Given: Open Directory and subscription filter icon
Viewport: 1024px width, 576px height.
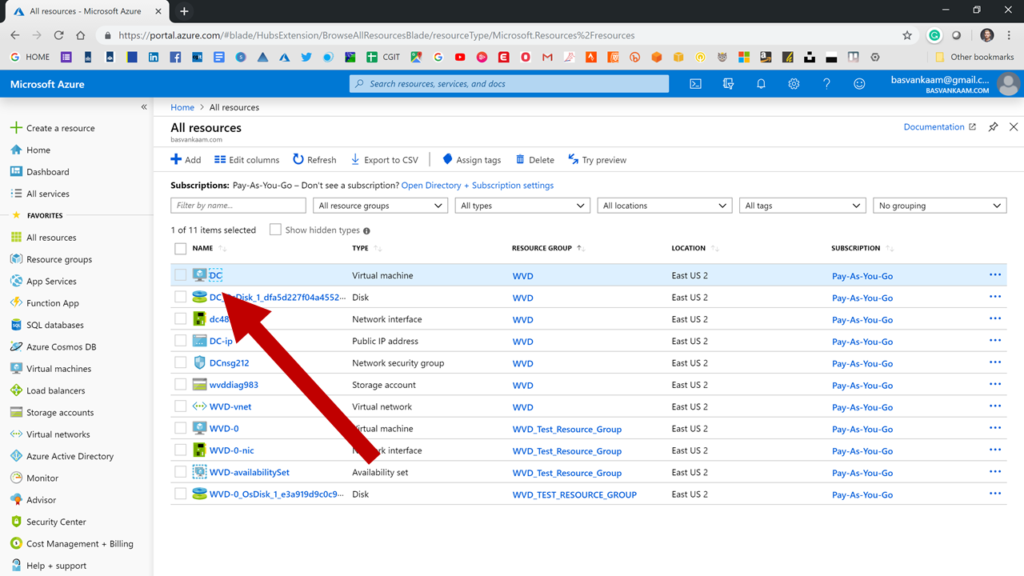Looking at the screenshot, I should click(x=728, y=84).
